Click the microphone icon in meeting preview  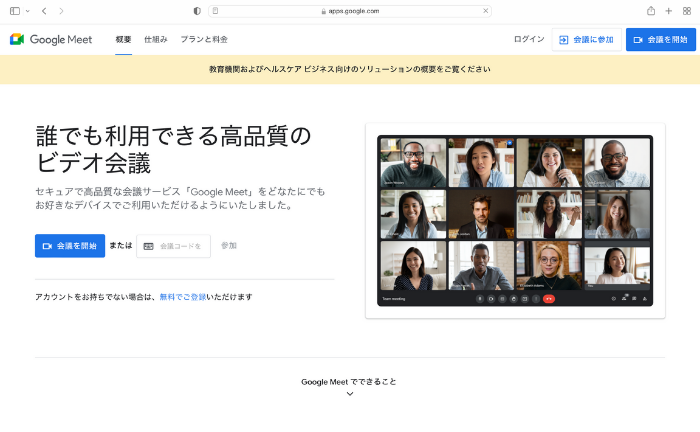coord(480,299)
